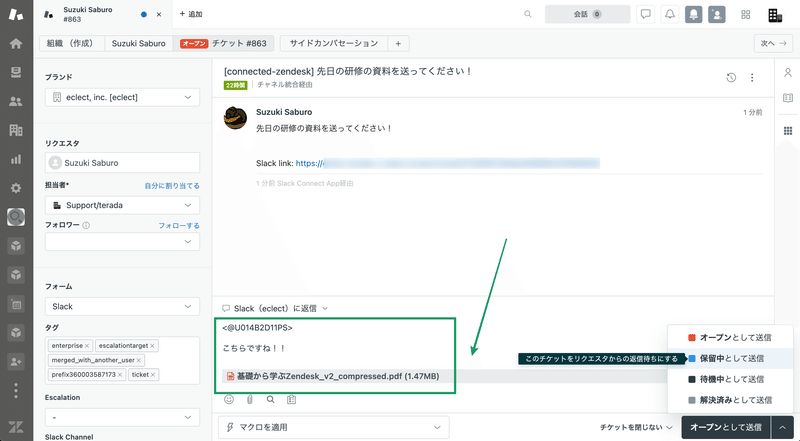The height and width of the screenshot is (441, 800).
Task: Open the 会話 conversations button
Action: [587, 14]
